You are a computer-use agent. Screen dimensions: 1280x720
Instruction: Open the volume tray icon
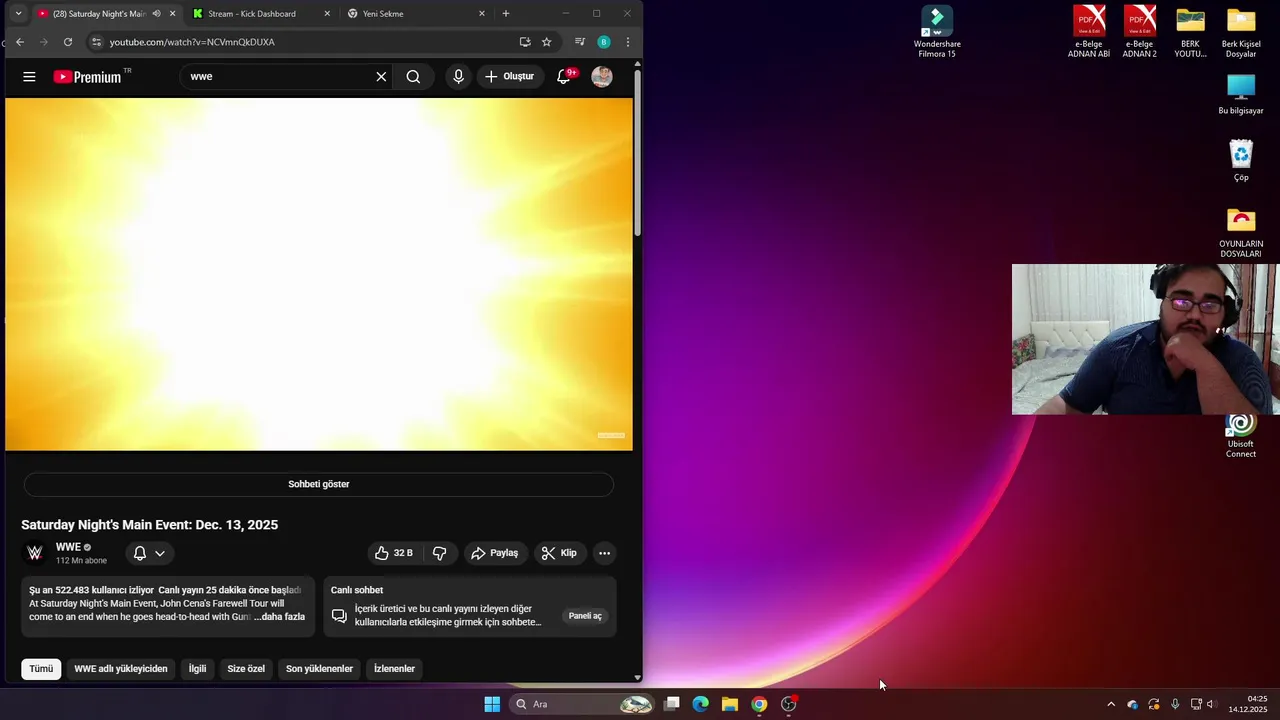pyautogui.click(x=1211, y=704)
